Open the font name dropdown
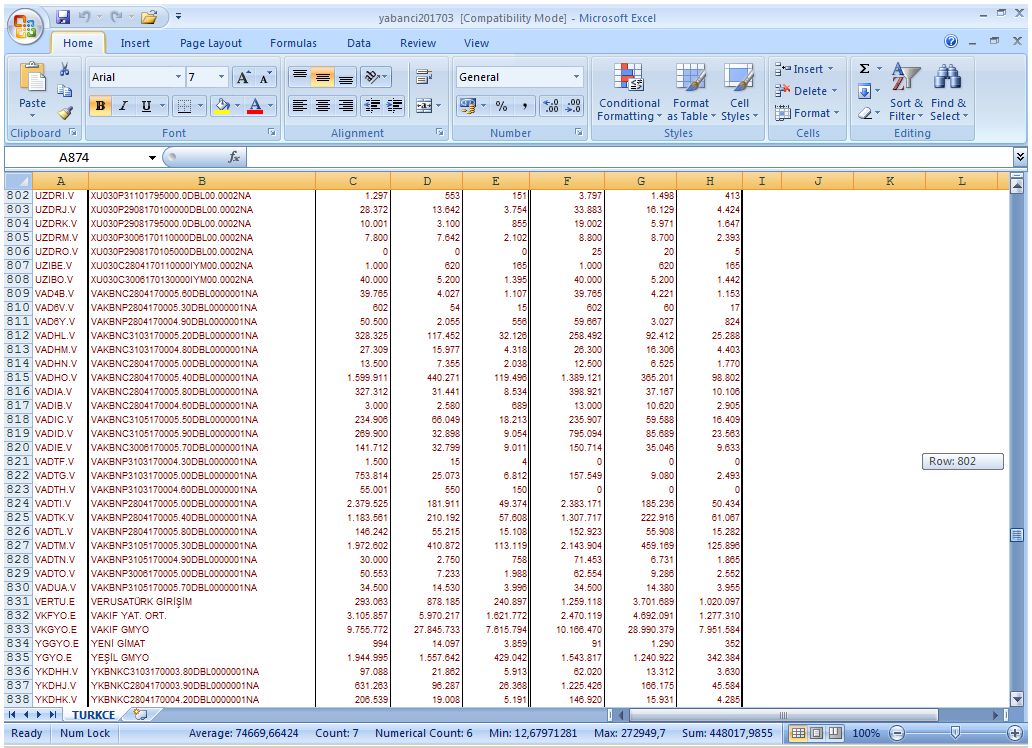 click(x=178, y=77)
